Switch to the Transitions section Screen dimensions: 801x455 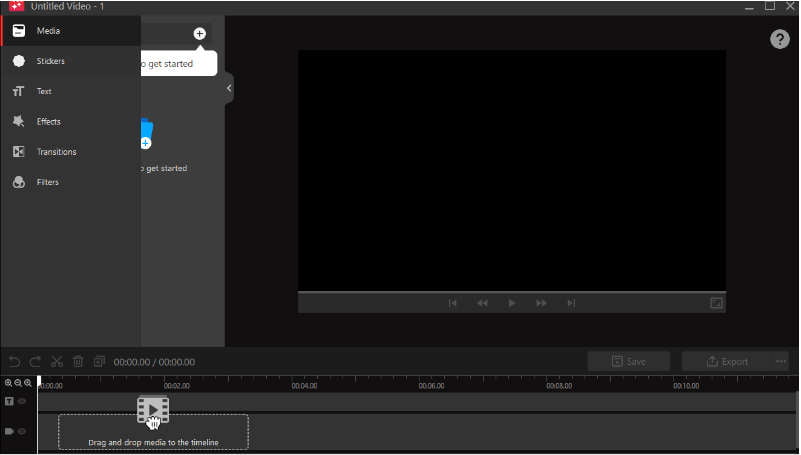pyautogui.click(x=56, y=152)
